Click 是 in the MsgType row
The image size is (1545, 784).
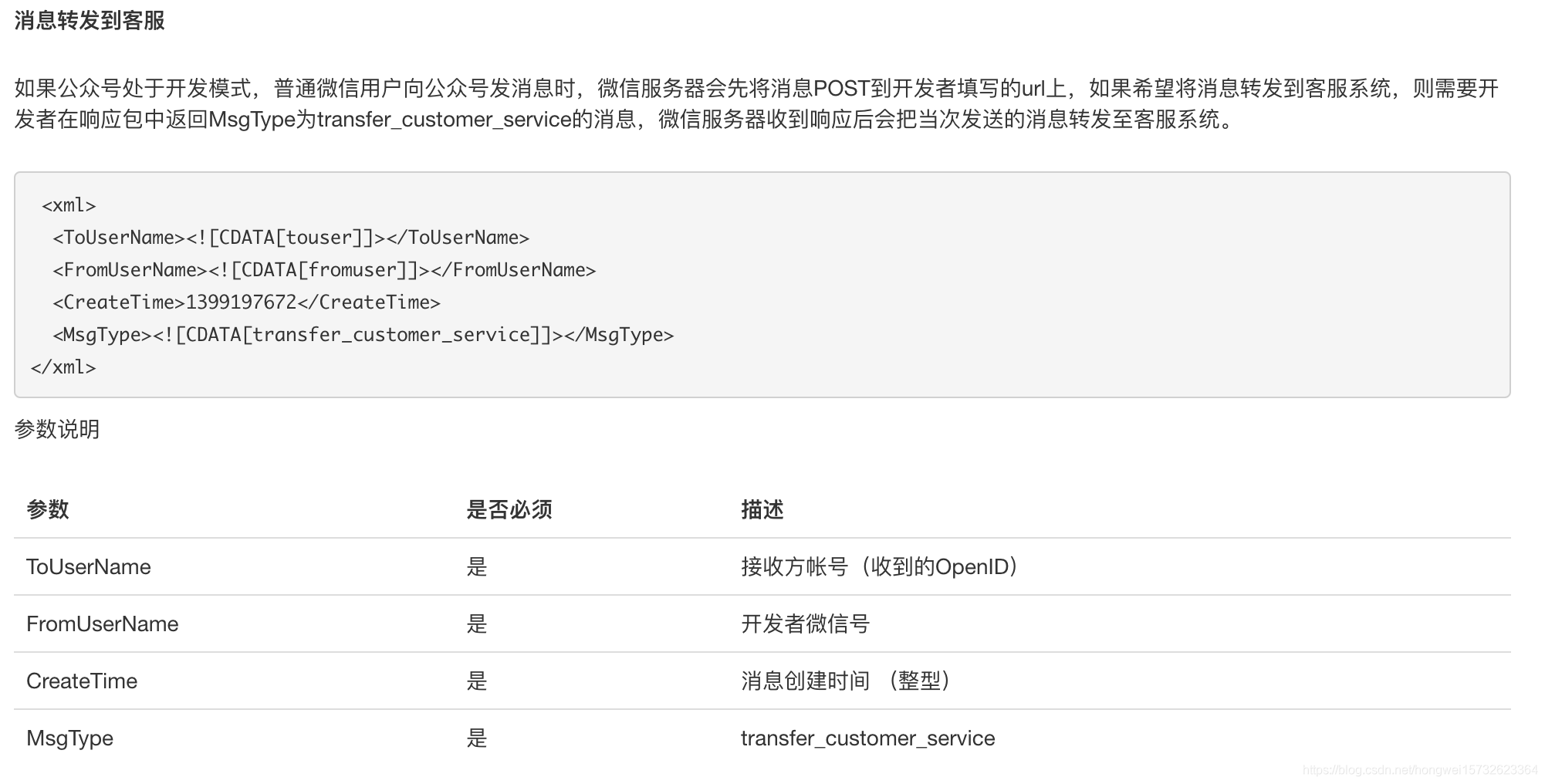(x=477, y=738)
